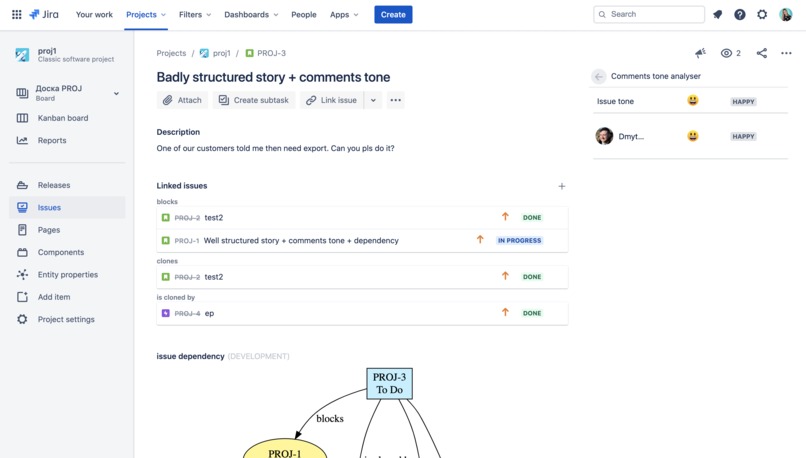Click the give feedback megaphone icon

[x=700, y=53]
